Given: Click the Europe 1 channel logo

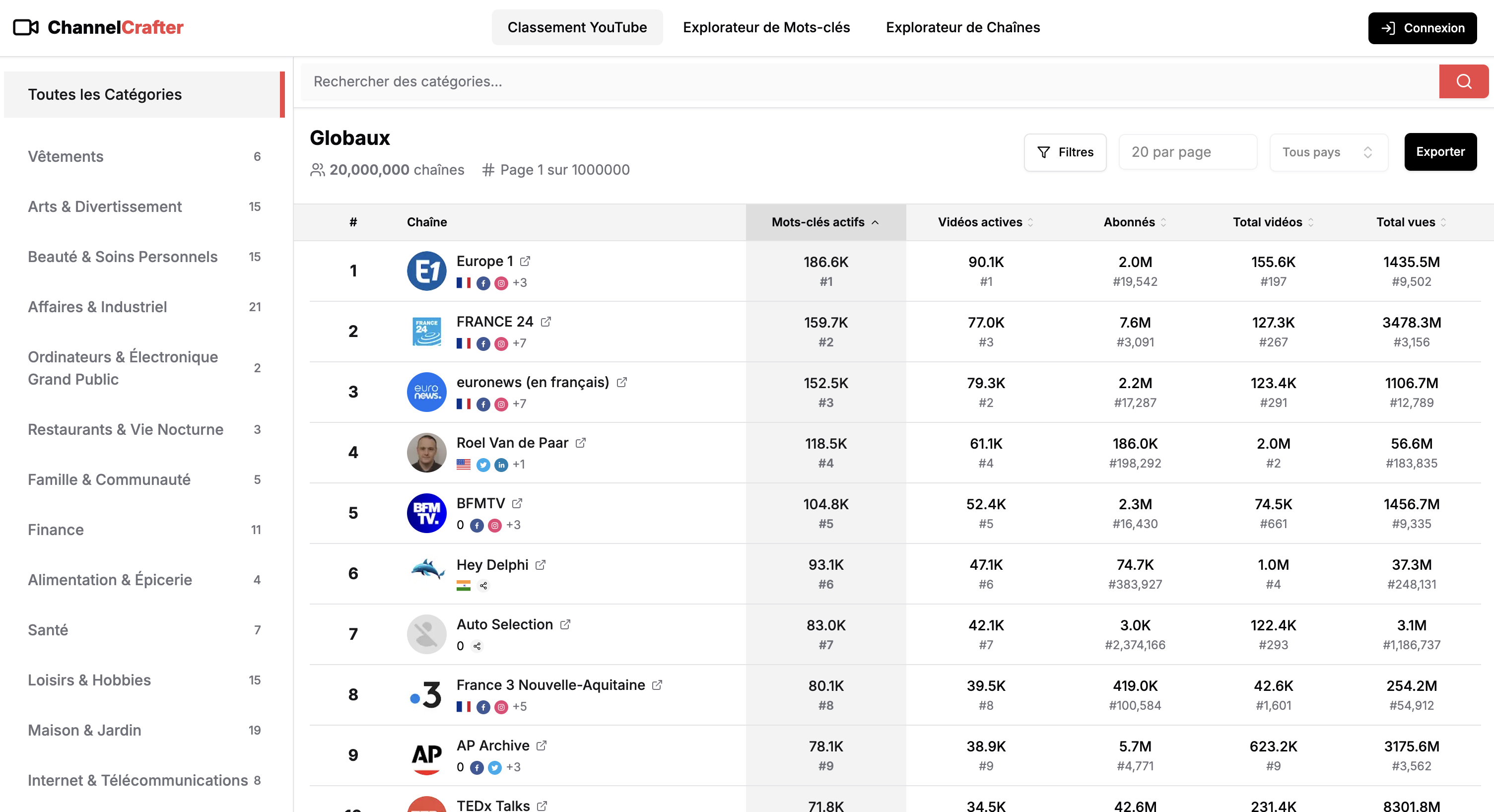Looking at the screenshot, I should pos(427,271).
